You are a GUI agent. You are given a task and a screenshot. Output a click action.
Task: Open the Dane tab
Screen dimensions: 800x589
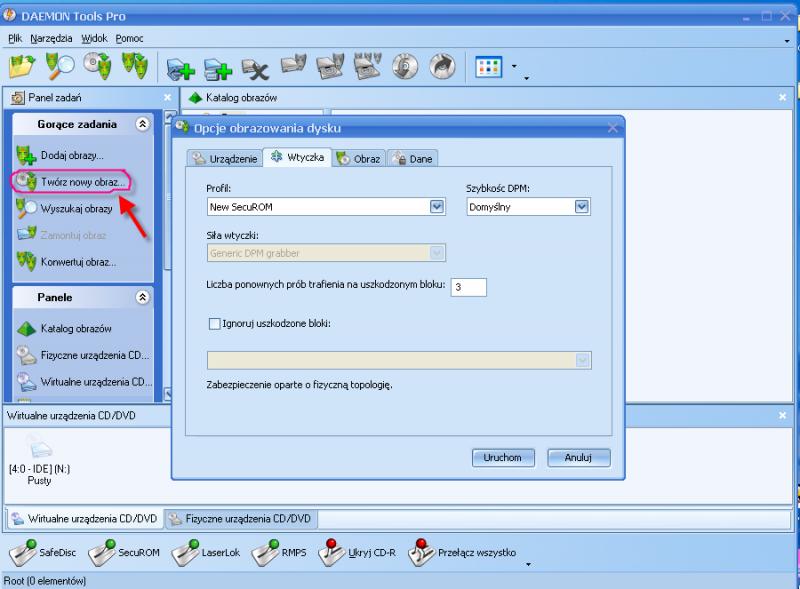click(x=413, y=159)
